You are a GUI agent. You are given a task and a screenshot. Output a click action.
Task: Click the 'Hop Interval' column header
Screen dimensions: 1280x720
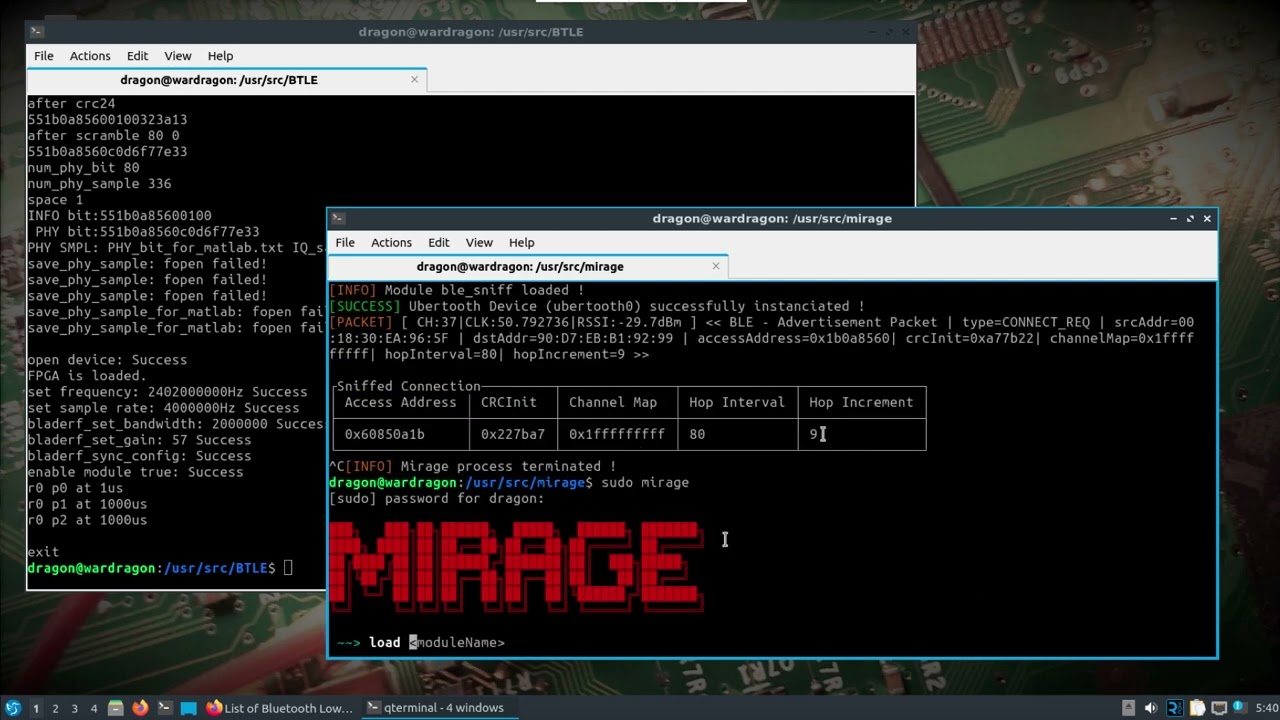tap(737, 402)
